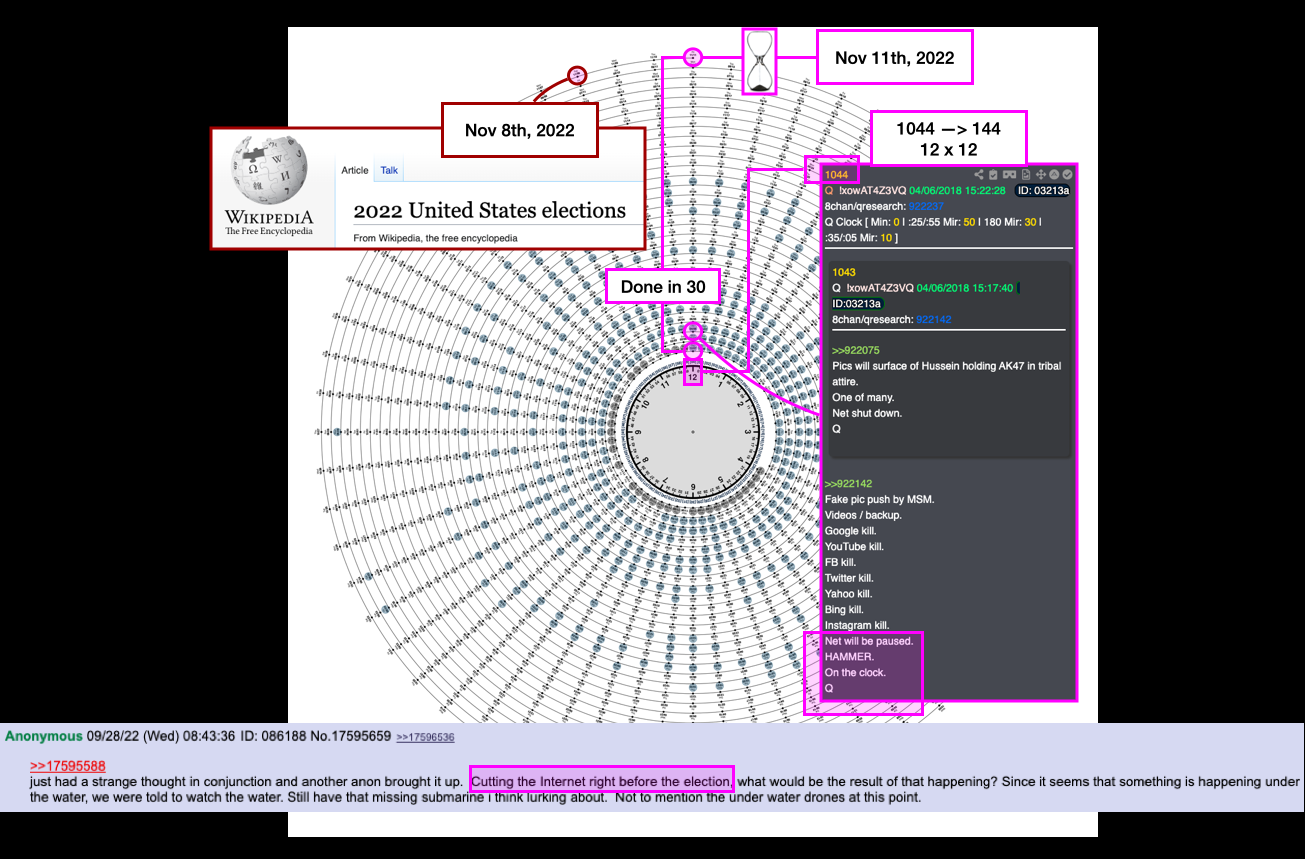Click the 'Net will be paused.' line
Screen dimensions: 1305x859
[869, 641]
